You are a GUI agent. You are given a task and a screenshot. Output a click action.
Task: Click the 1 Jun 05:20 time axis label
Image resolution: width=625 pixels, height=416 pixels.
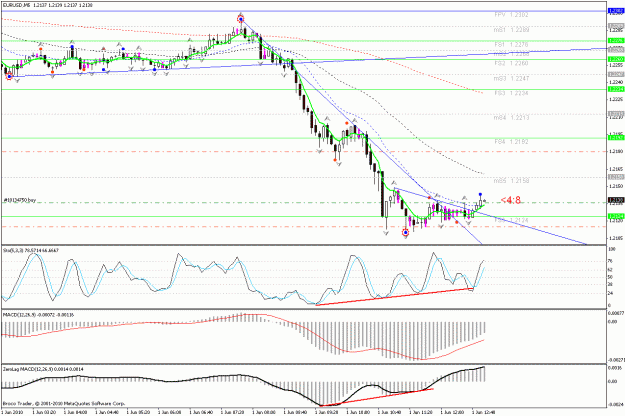click(x=137, y=412)
